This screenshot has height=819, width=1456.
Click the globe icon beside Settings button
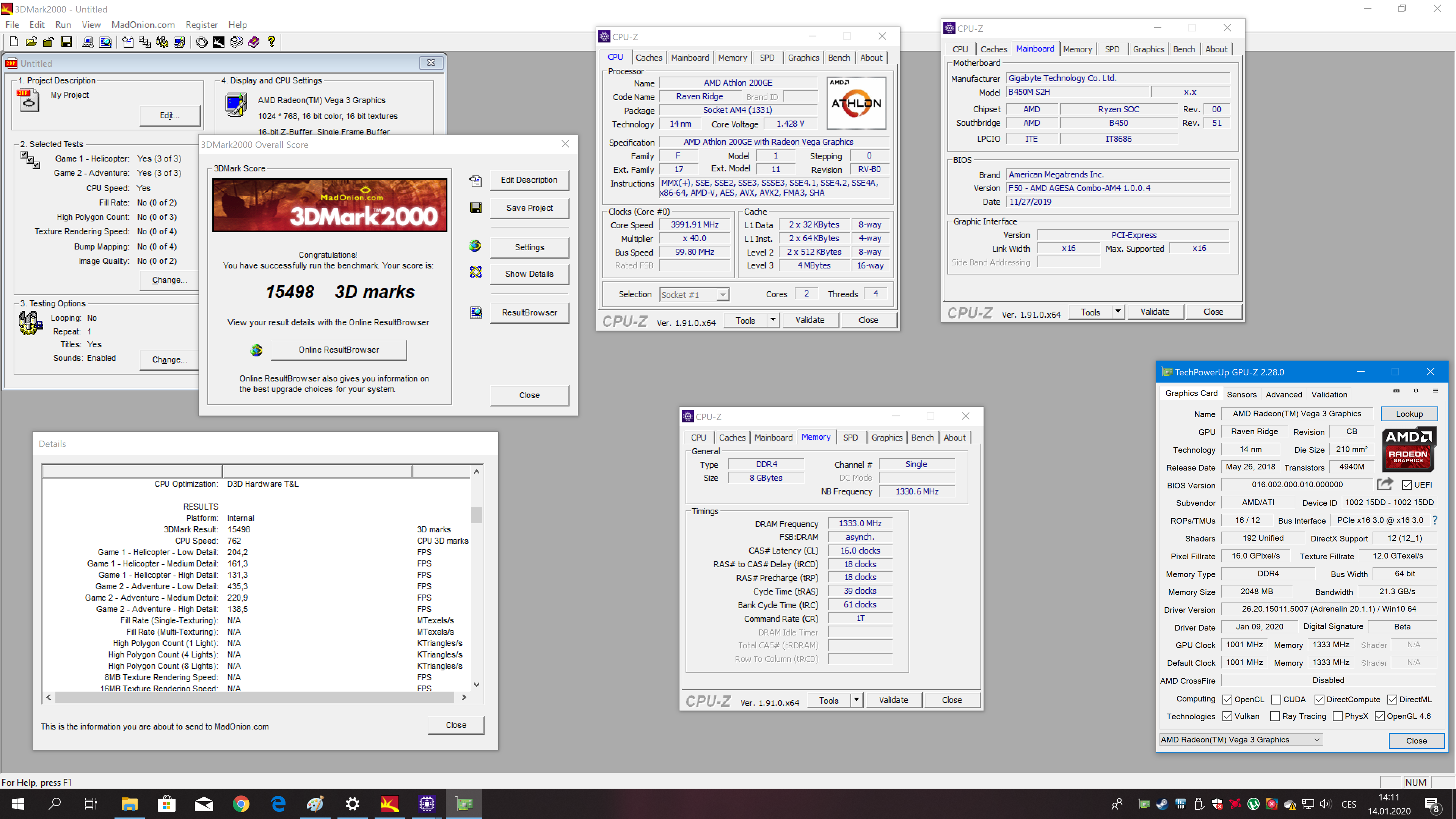(x=475, y=245)
